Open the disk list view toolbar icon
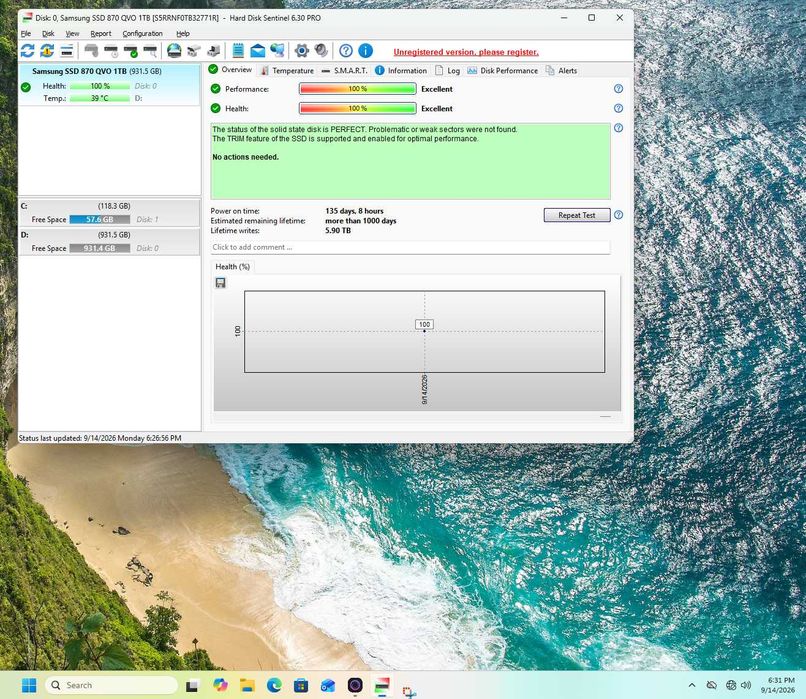This screenshot has height=699, width=806. click(x=67, y=50)
